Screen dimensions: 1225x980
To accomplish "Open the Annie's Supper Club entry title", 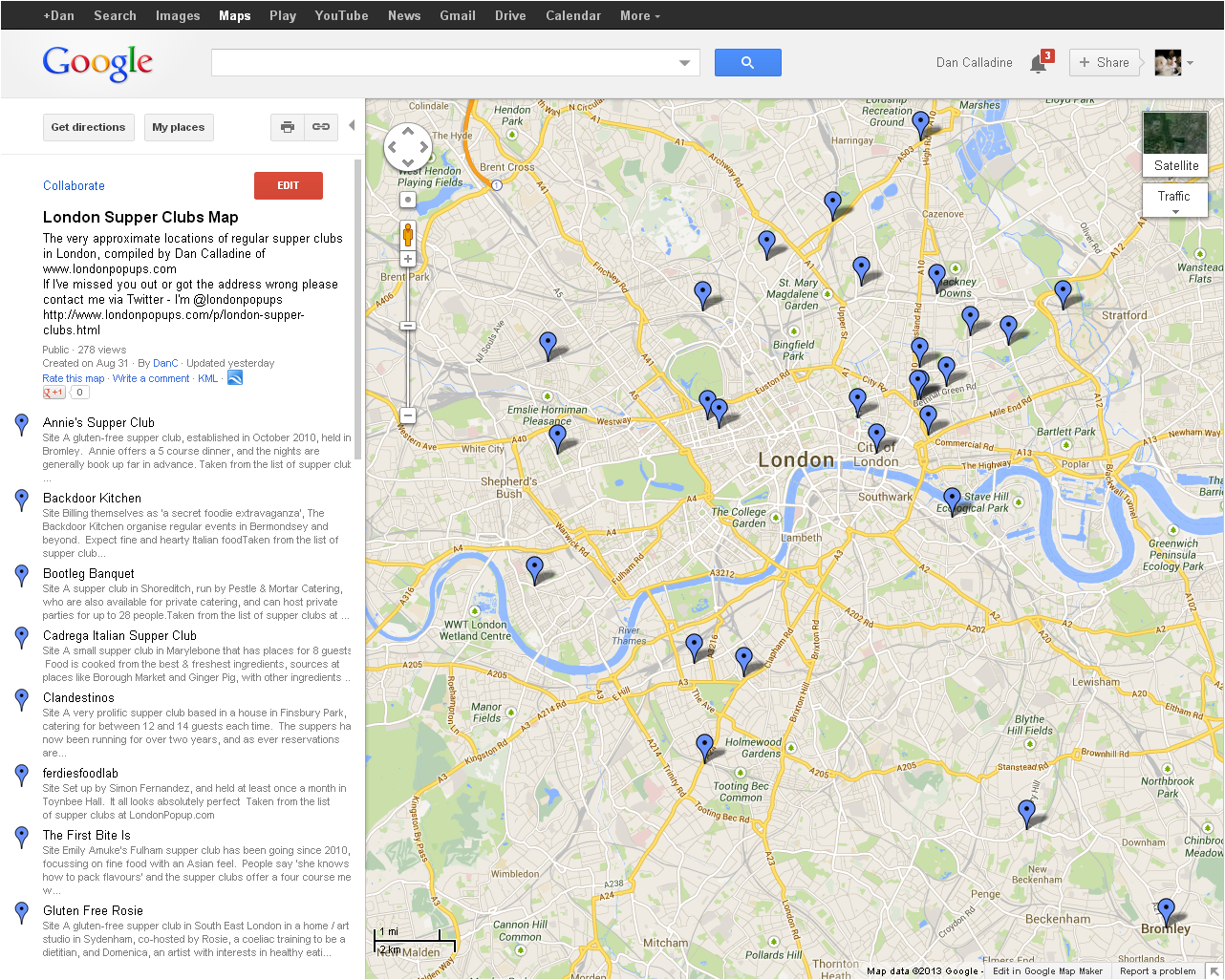I will 98,422.
